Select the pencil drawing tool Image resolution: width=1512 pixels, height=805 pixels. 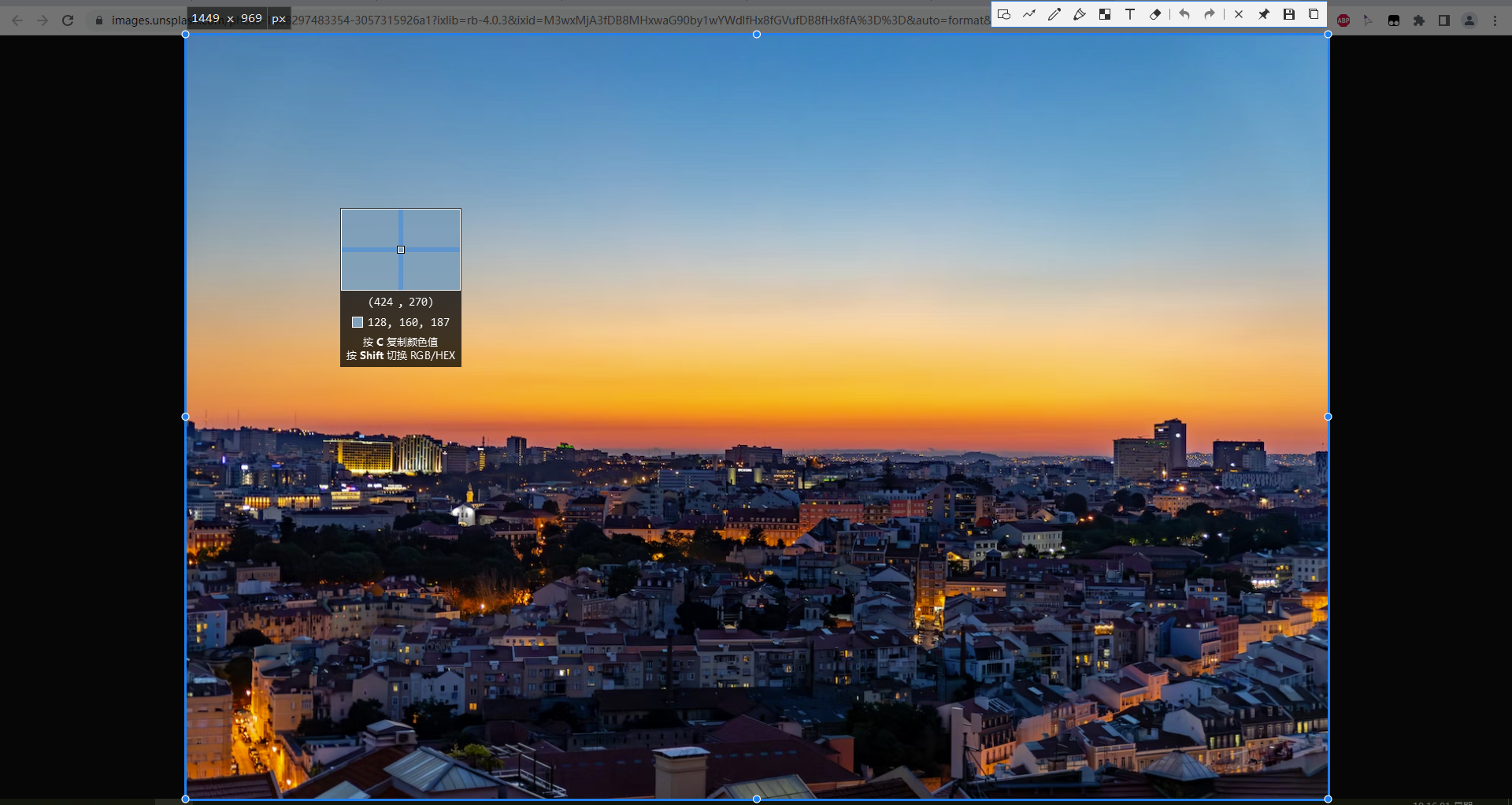coord(1054,14)
